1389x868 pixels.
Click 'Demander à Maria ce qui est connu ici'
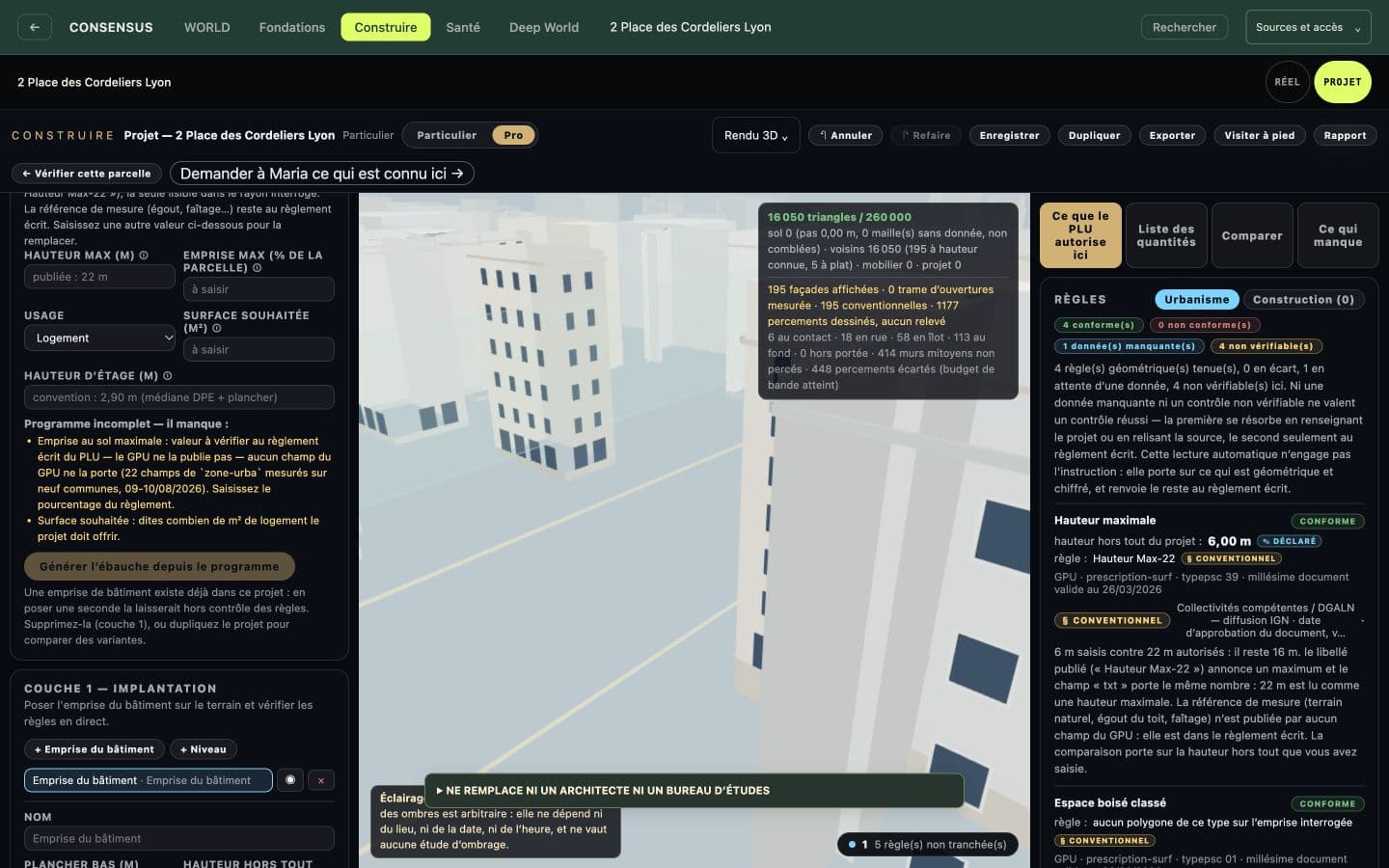tap(322, 174)
